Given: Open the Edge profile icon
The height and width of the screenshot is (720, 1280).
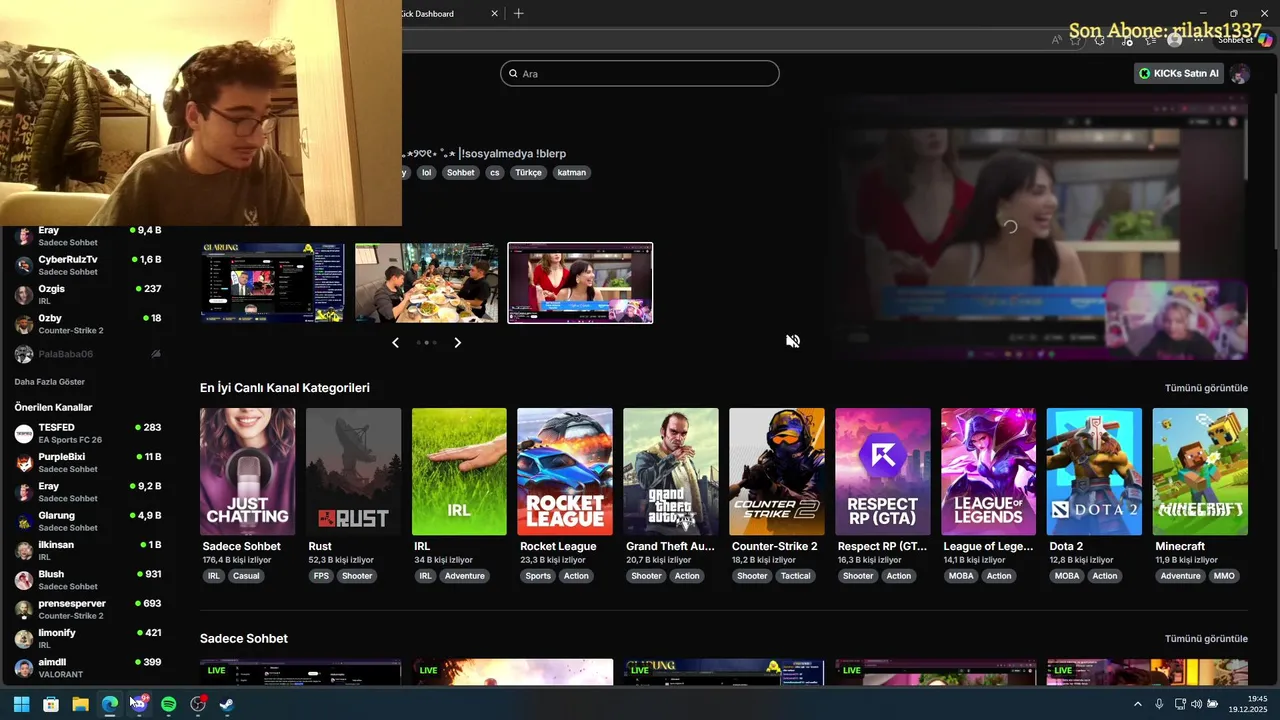Looking at the screenshot, I should click(x=1174, y=40).
